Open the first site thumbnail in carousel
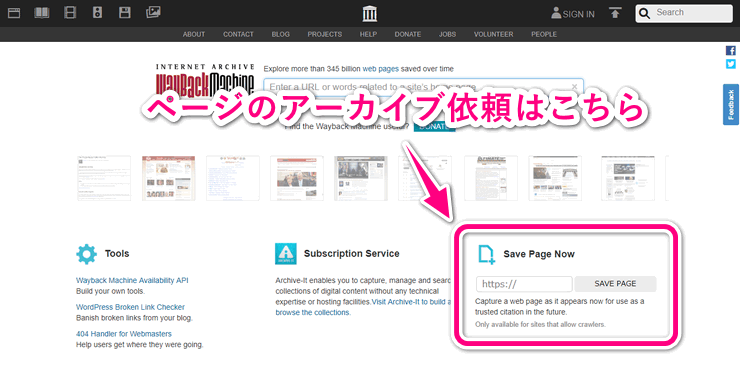The image size is (740, 365). (x=104, y=178)
